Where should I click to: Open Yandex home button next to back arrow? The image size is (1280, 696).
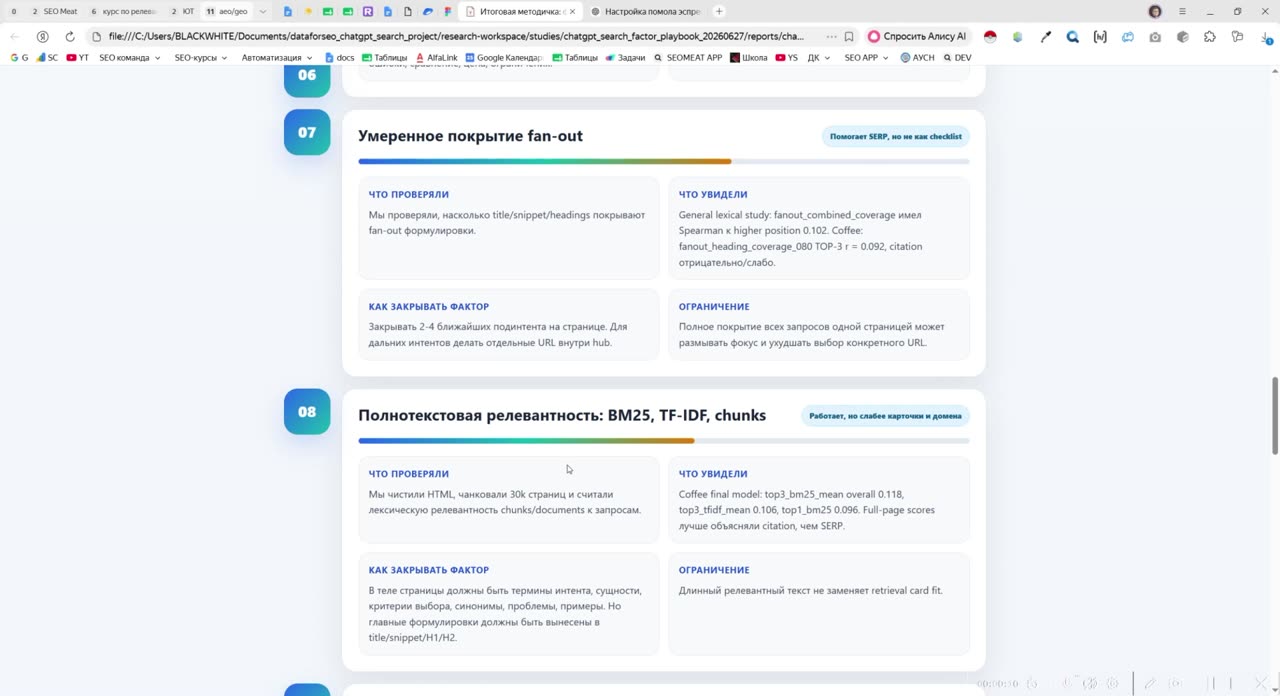(42, 36)
